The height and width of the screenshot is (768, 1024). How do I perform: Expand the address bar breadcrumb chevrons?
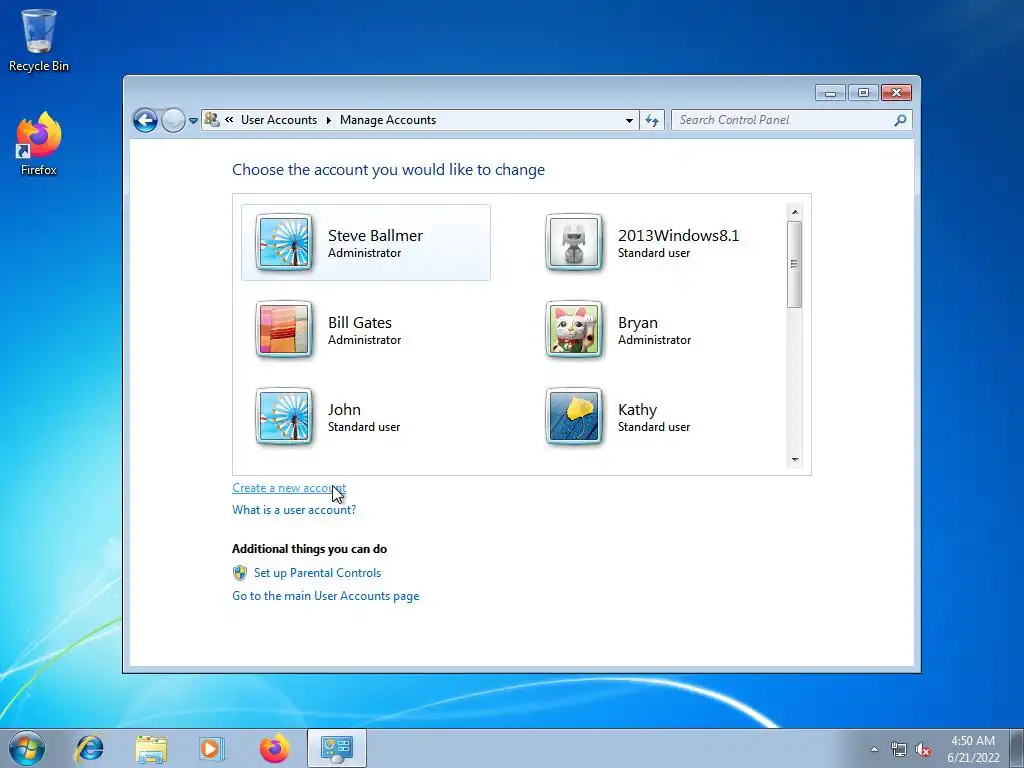click(229, 120)
